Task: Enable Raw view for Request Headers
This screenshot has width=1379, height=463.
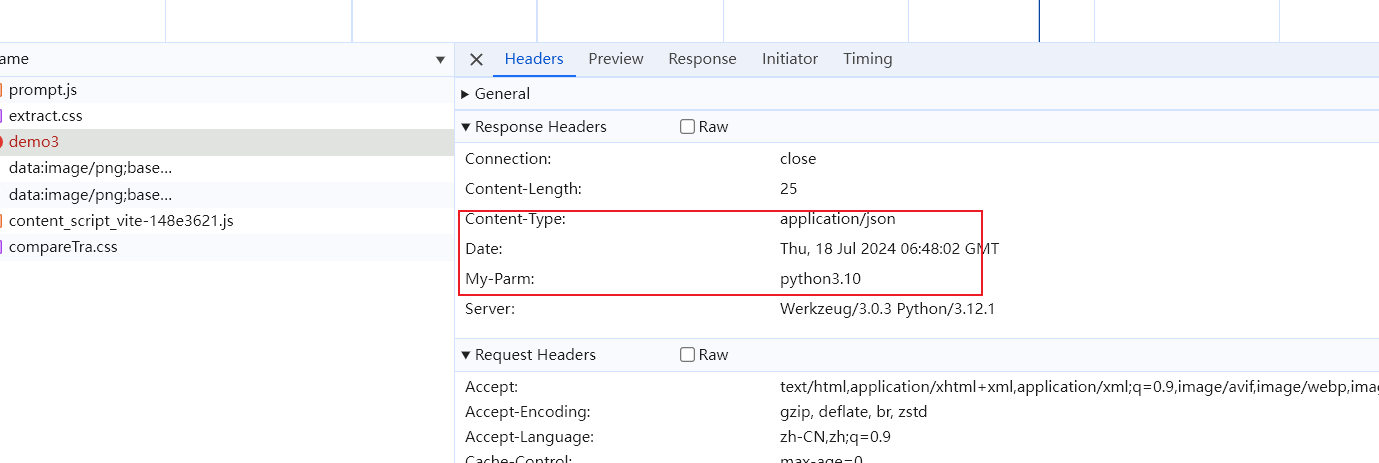Action: tap(687, 355)
